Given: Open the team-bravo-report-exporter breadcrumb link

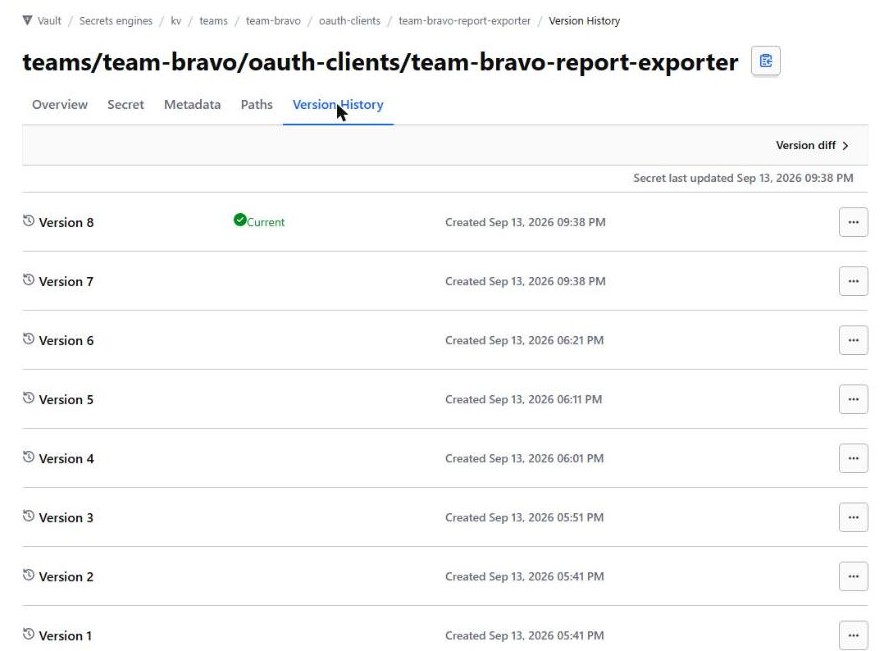Looking at the screenshot, I should 464,21.
